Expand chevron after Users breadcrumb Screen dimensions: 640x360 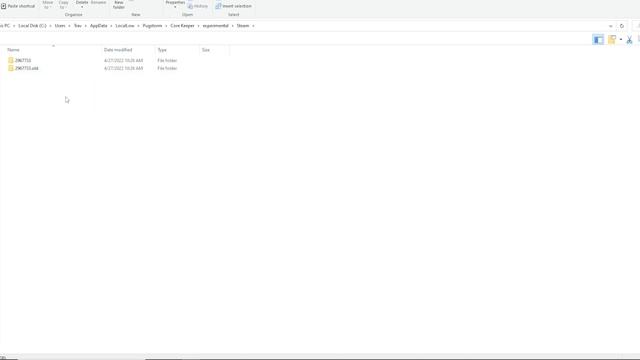pos(69,26)
